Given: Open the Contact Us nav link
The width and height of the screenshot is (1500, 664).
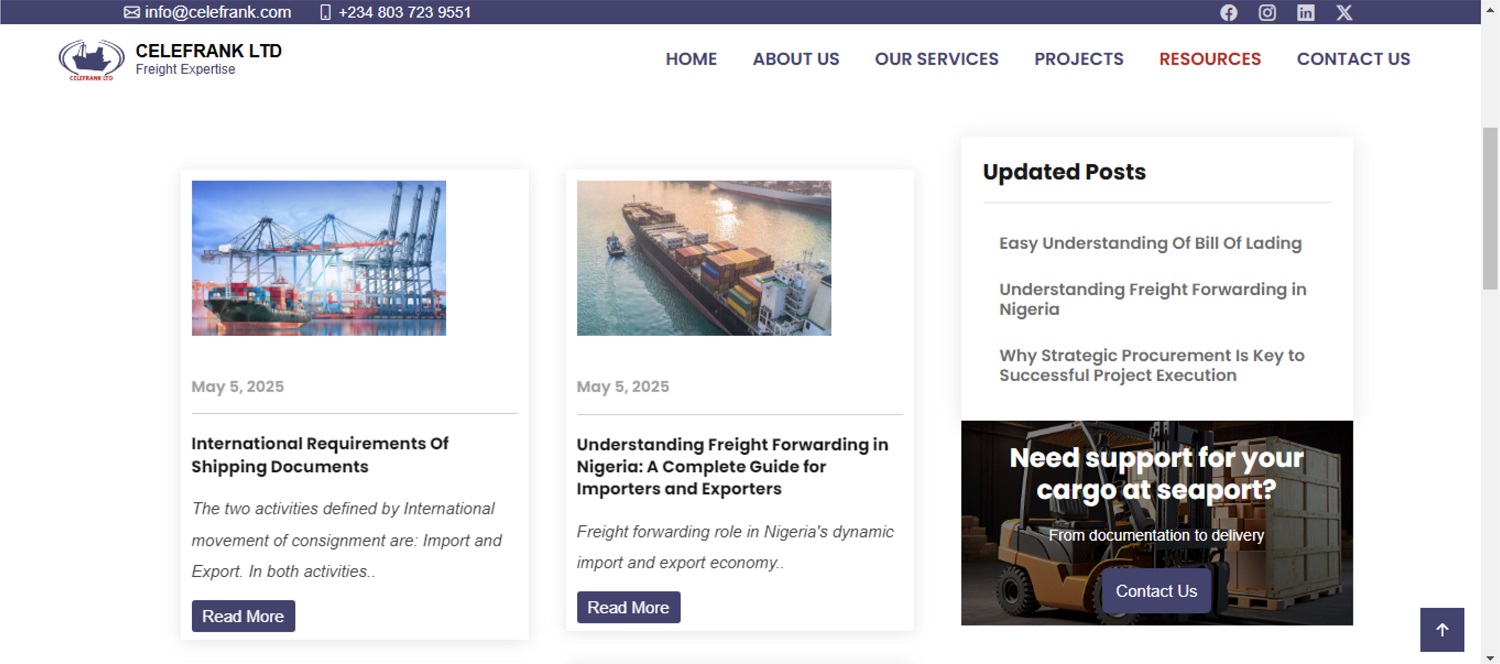Looking at the screenshot, I should click(1353, 59).
